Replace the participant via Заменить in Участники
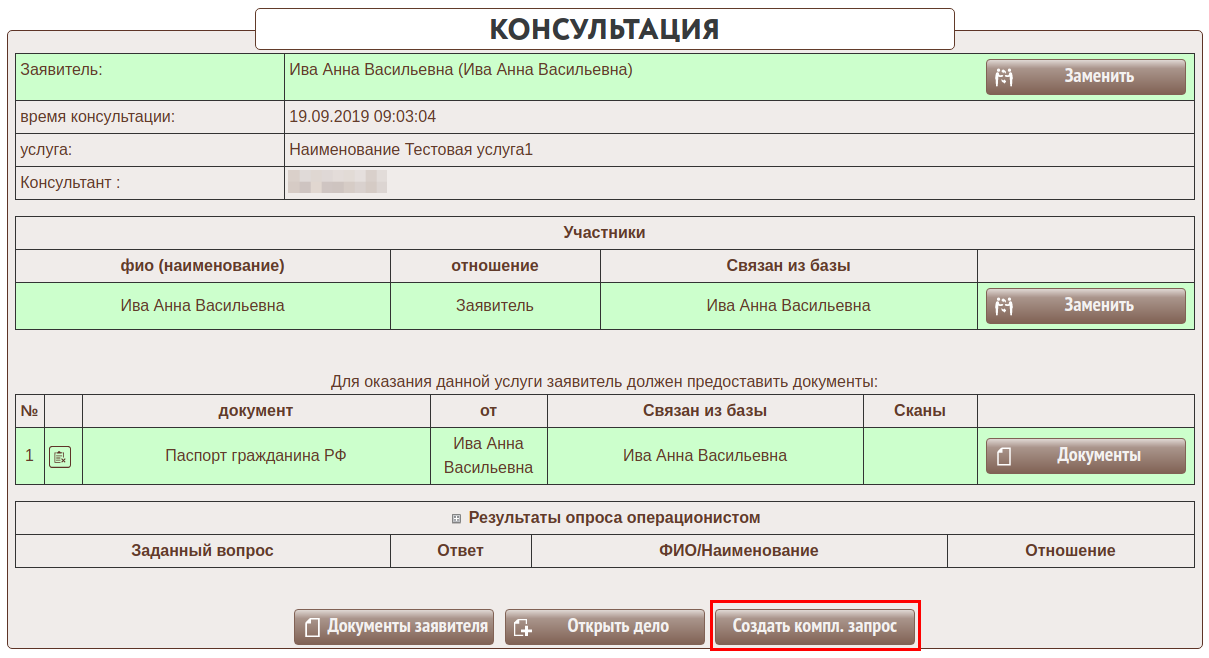The width and height of the screenshot is (1209, 658). point(1085,306)
